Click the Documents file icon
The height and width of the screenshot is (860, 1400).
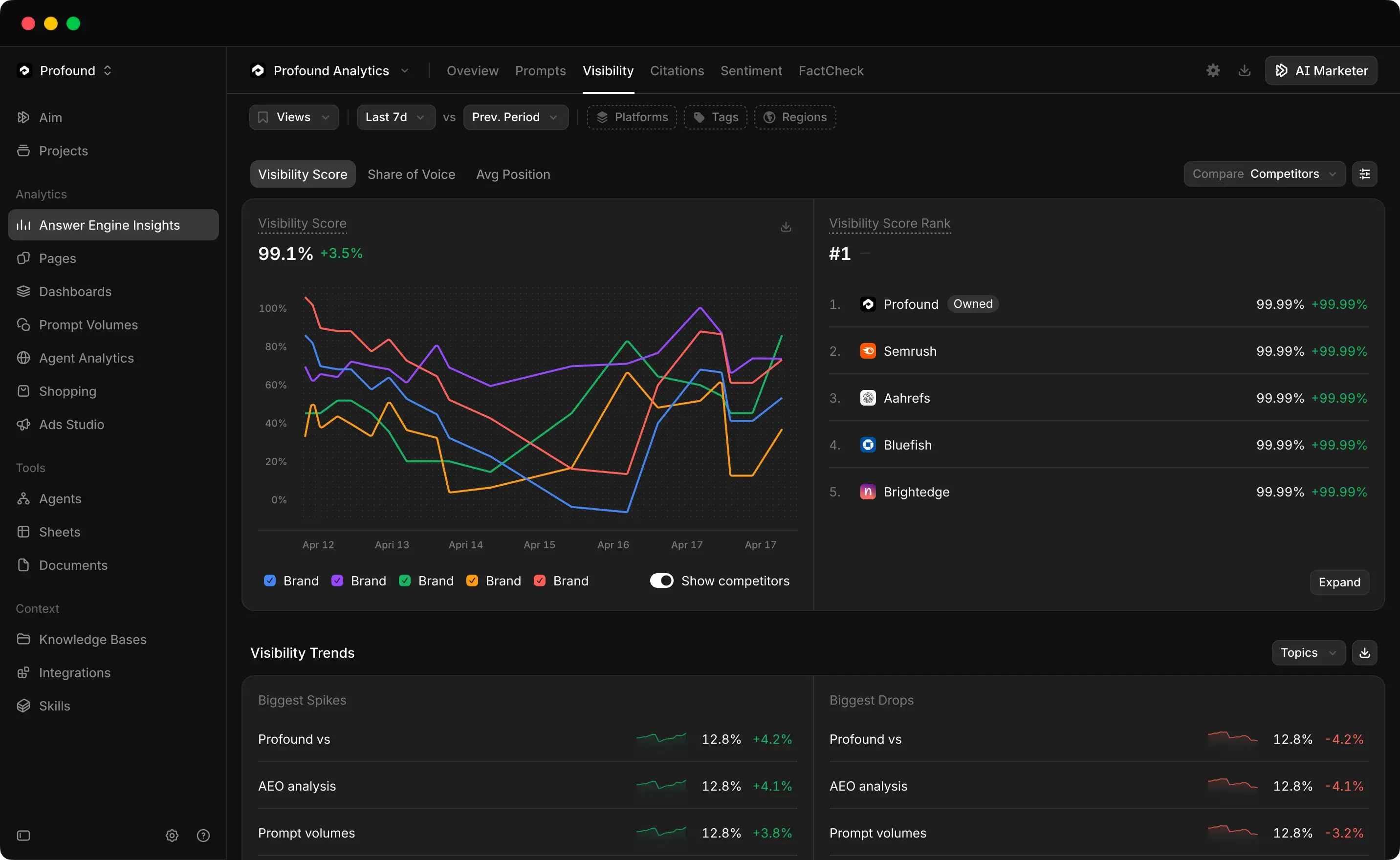(23, 565)
